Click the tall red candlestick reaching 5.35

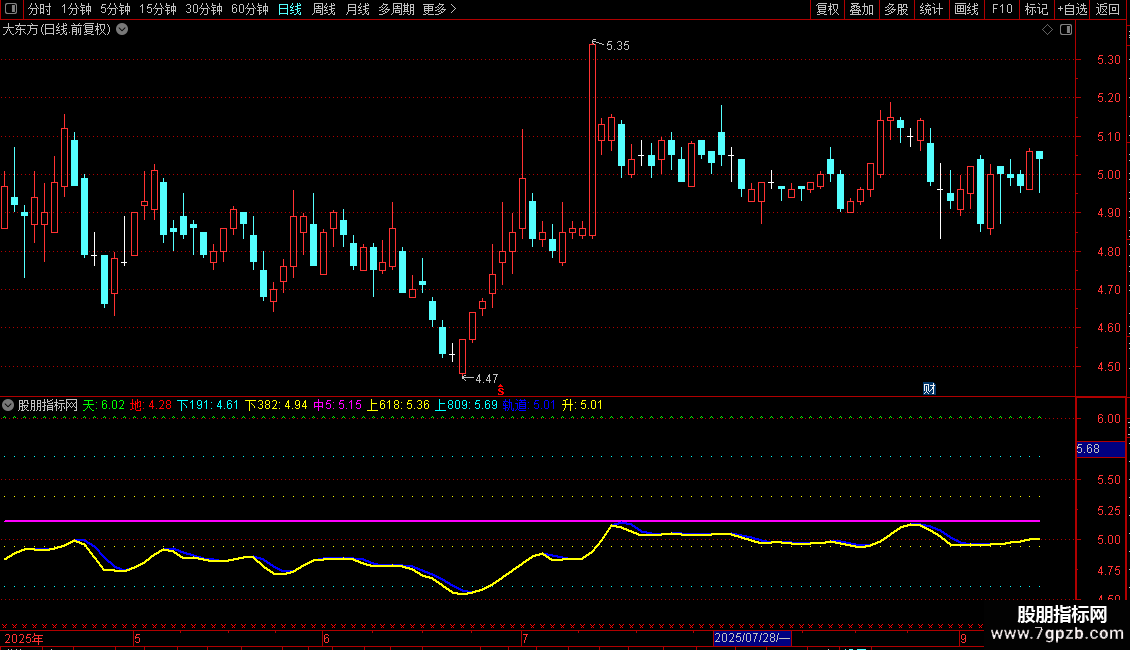592,141
